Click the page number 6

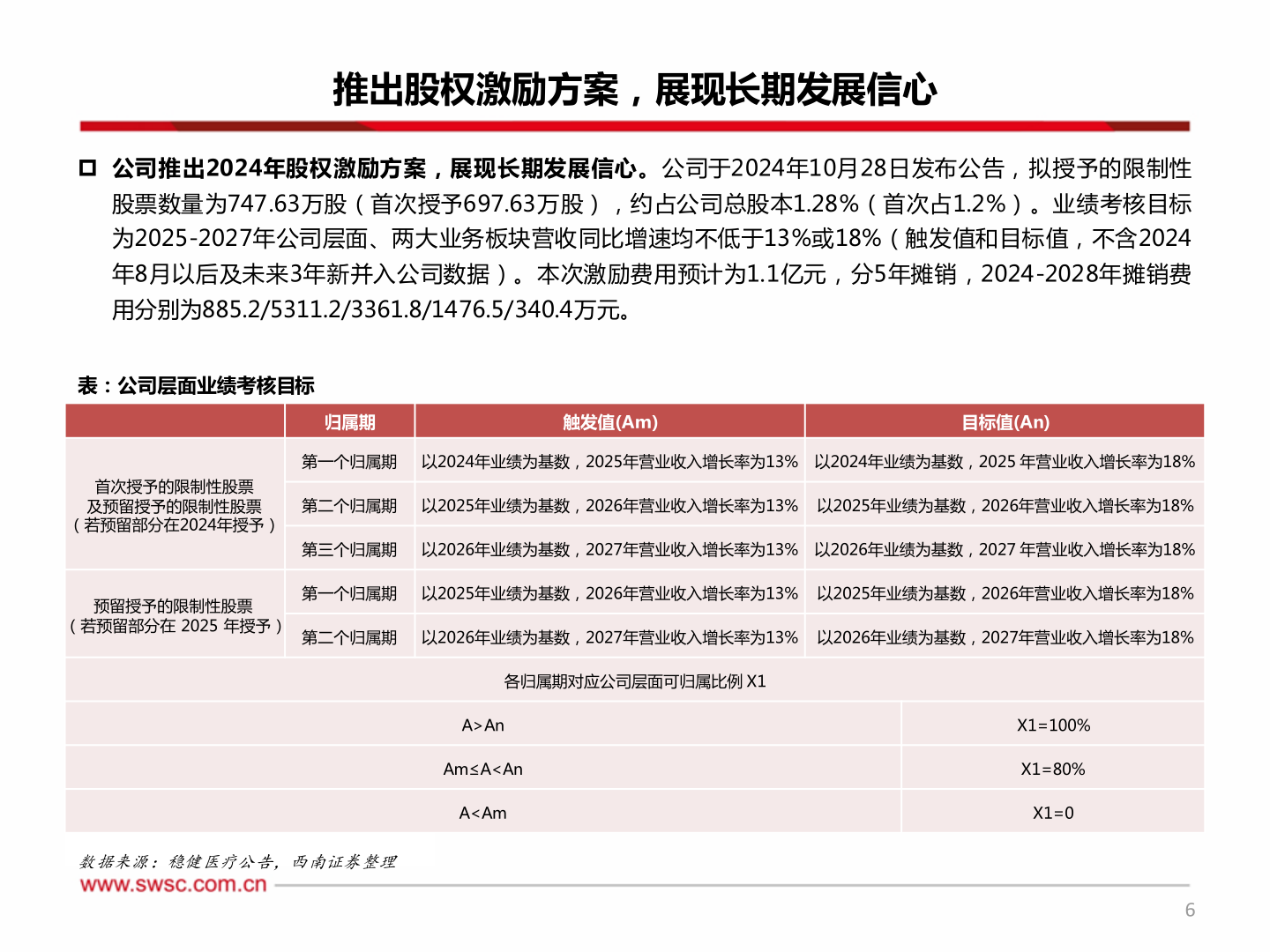pyautogui.click(x=1191, y=908)
